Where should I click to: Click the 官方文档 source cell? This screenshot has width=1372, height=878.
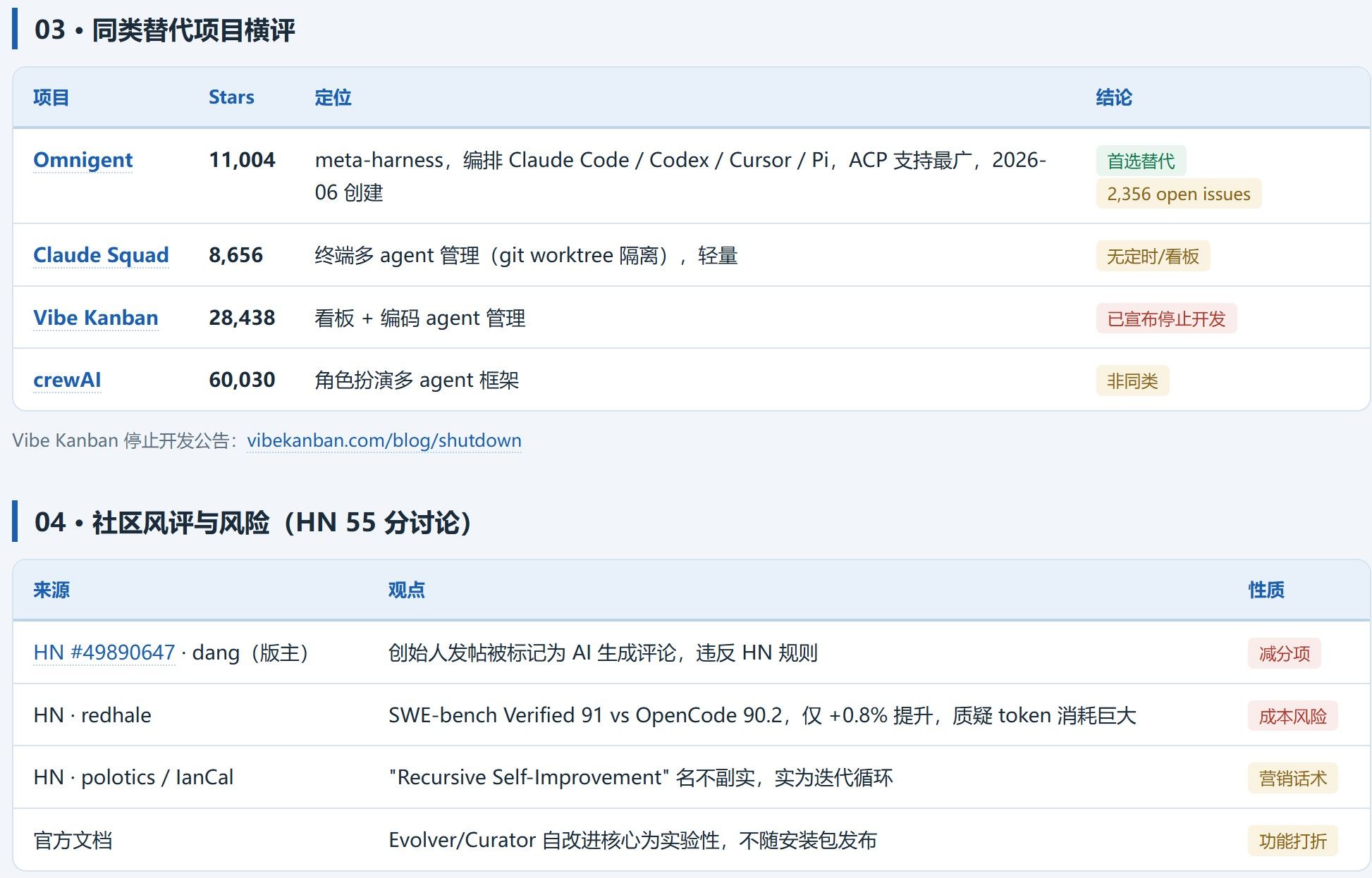click(x=73, y=840)
